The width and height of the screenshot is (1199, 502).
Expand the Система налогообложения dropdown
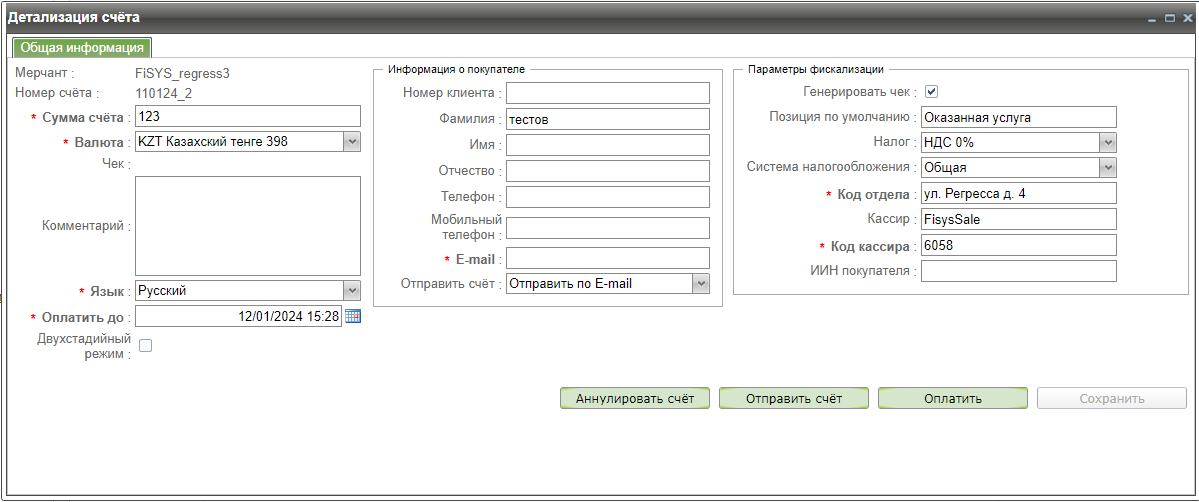coord(1107,168)
